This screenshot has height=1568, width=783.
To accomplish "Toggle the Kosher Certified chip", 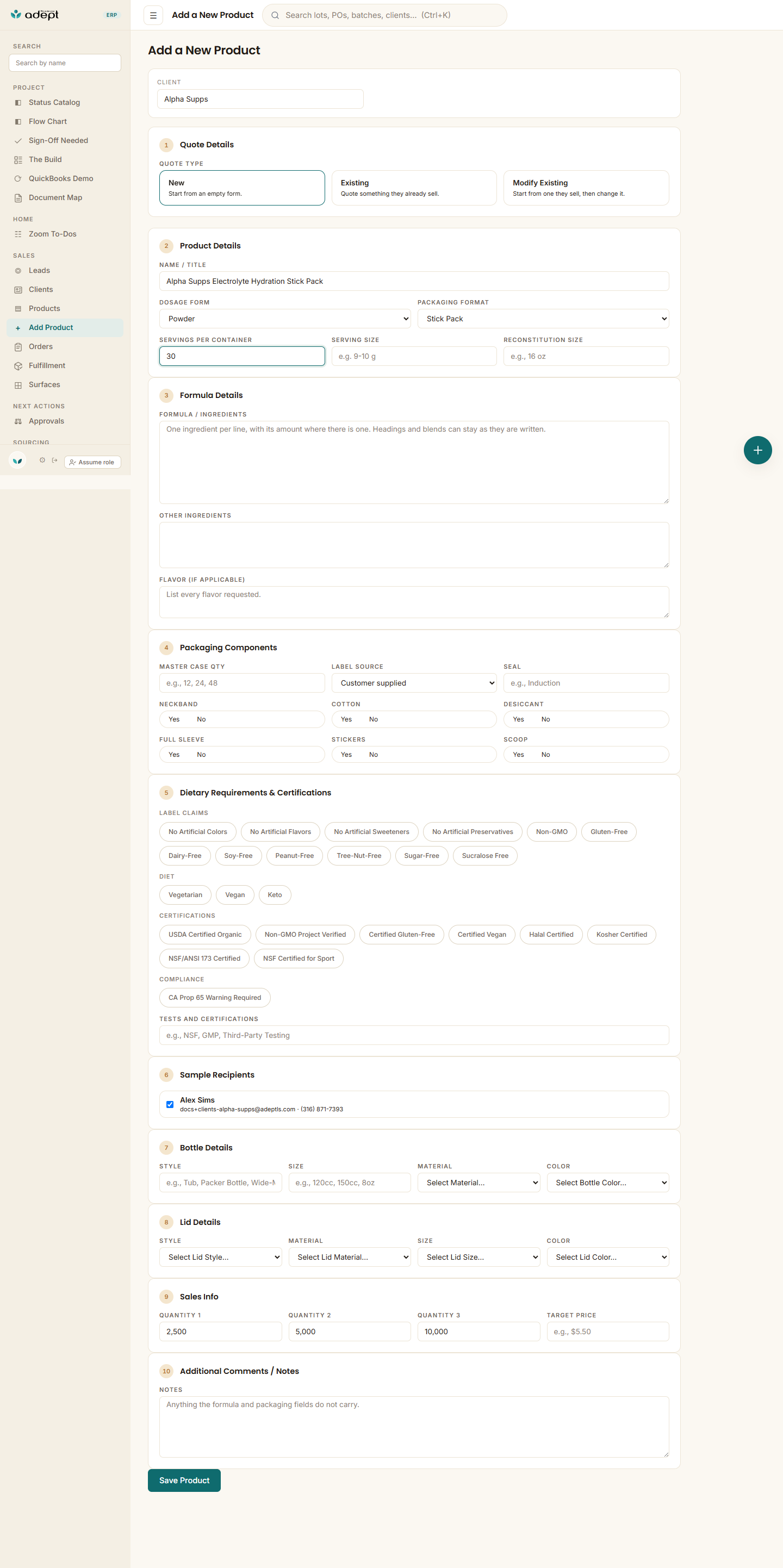I will (x=622, y=935).
